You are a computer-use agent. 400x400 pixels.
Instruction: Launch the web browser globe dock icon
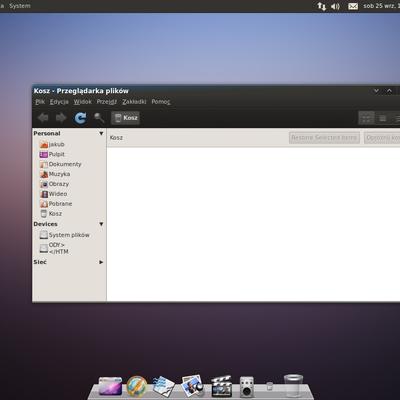pyautogui.click(x=137, y=386)
